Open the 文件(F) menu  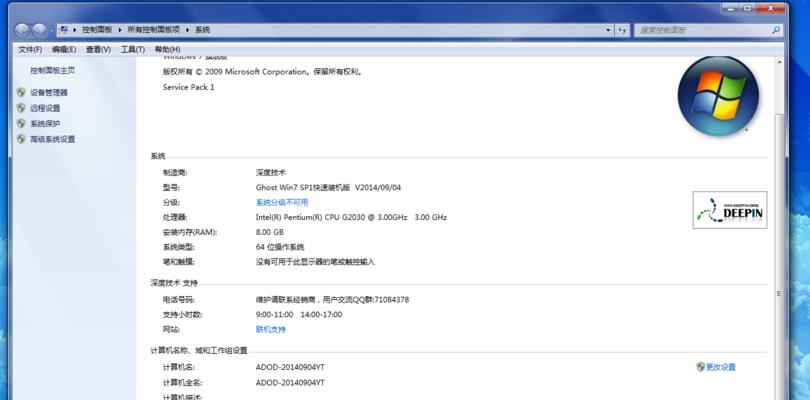[30, 49]
